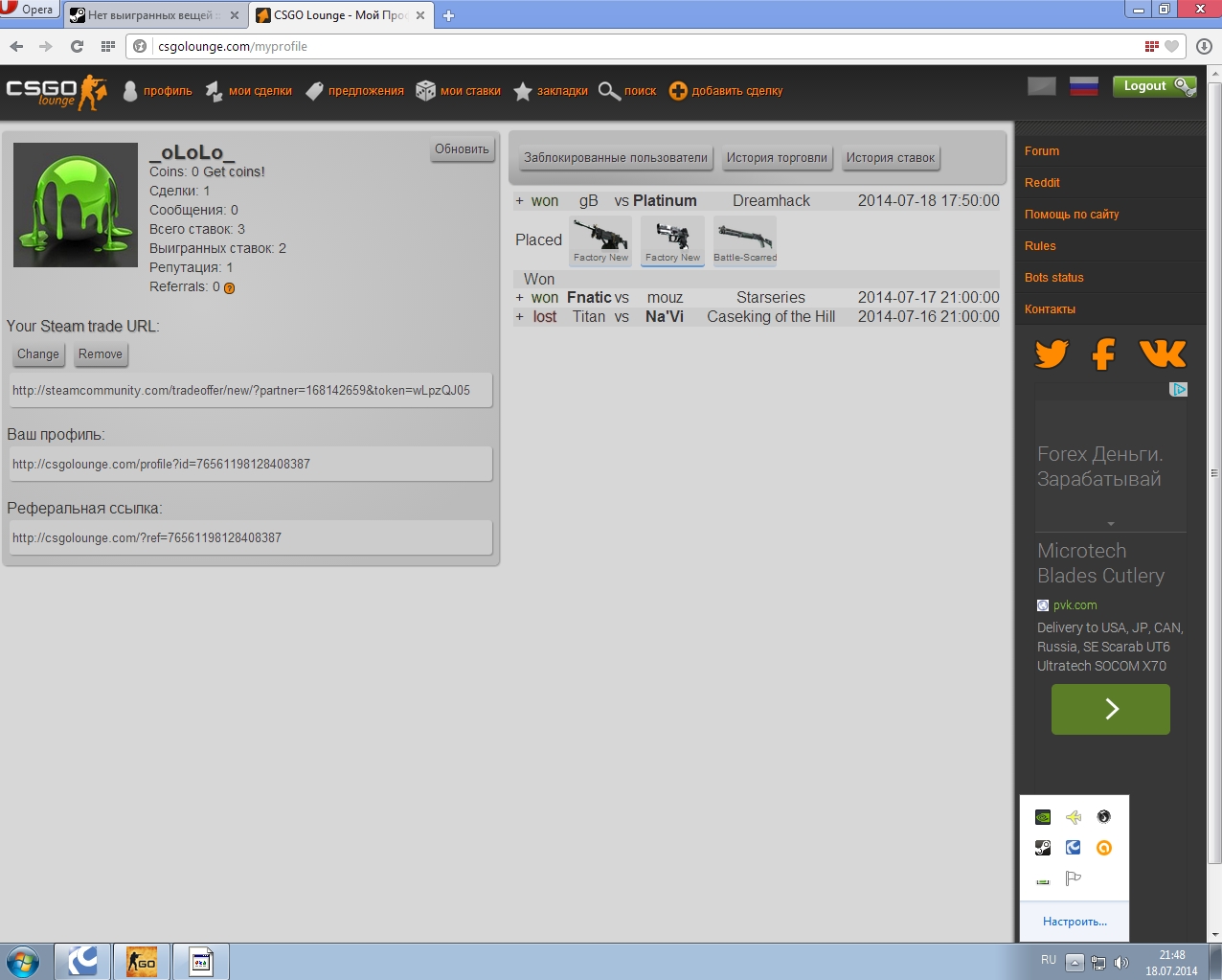Reload the page with the refresh icon
Screen dimensions: 1222x980
(77, 46)
